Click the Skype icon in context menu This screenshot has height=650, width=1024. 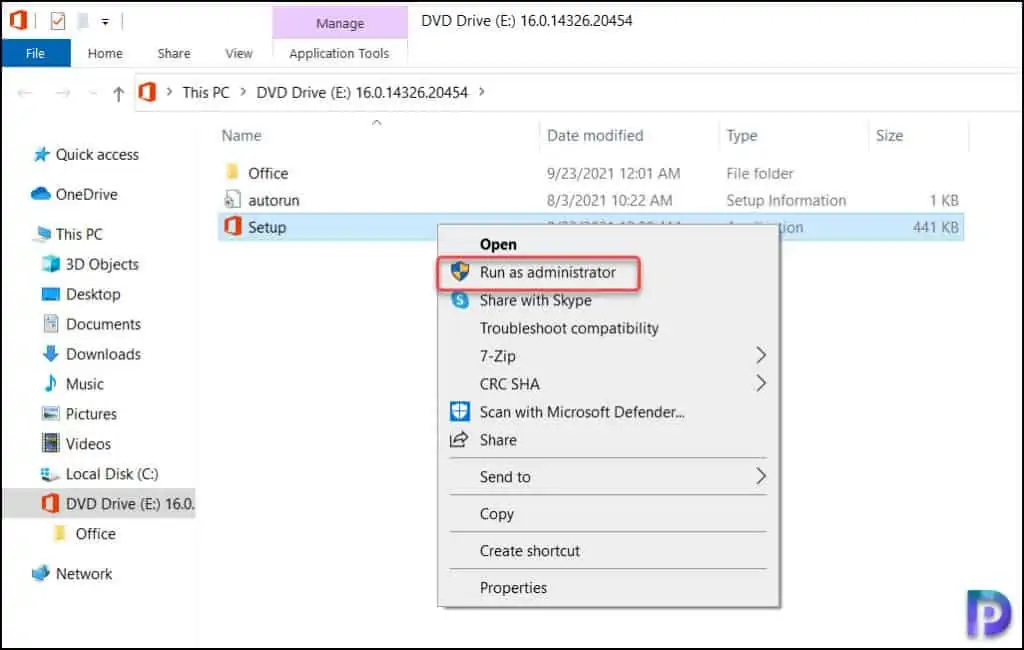tap(460, 300)
